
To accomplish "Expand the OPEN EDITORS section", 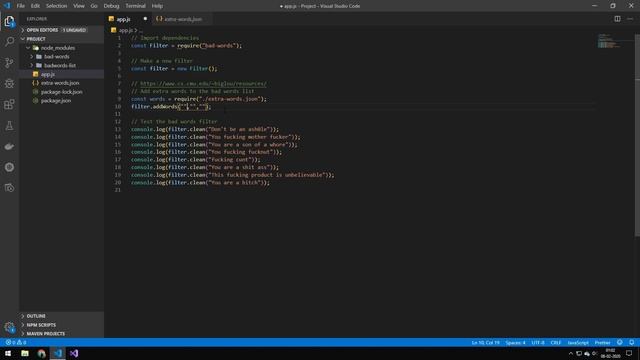I will tap(62, 30).
